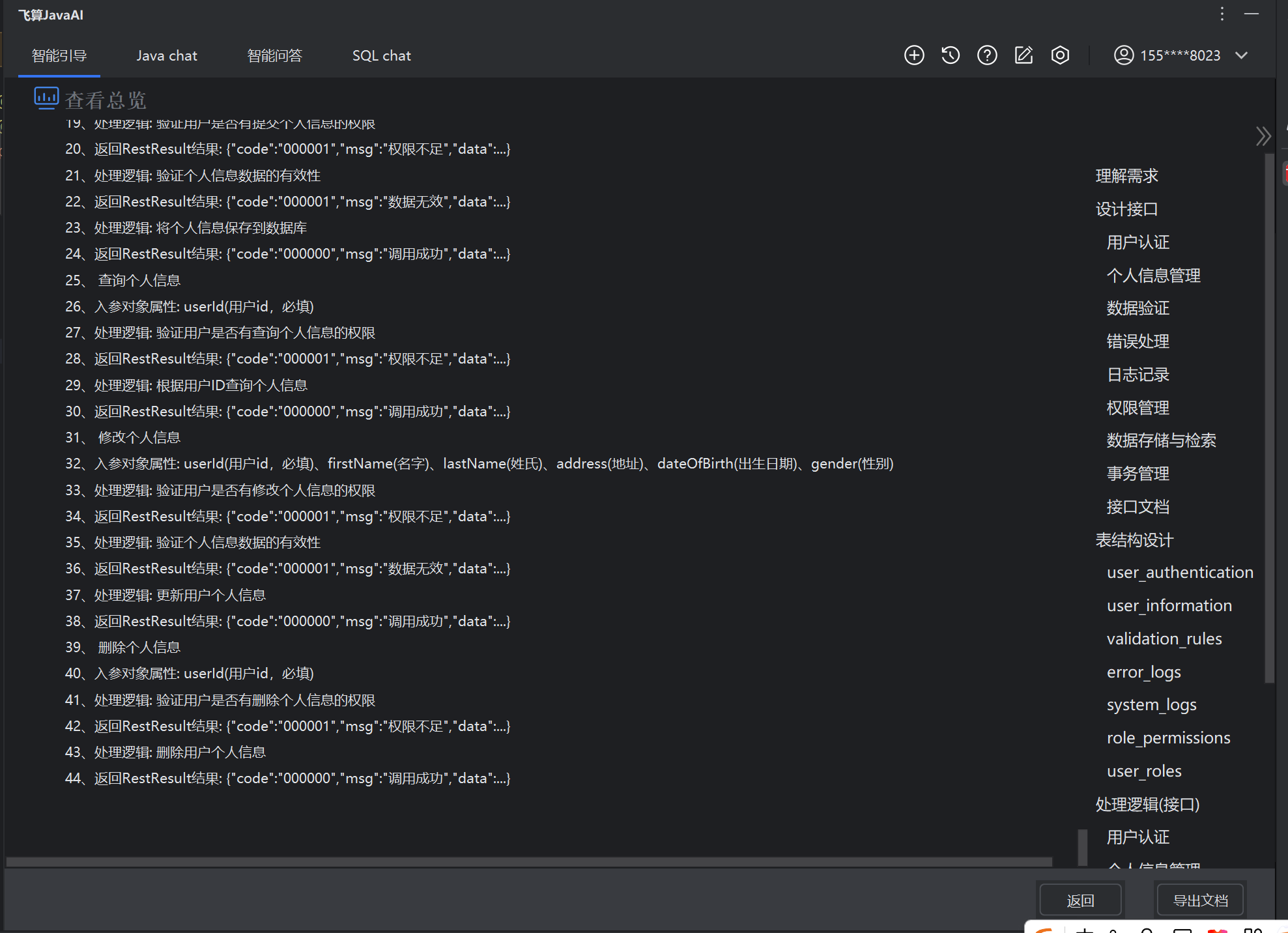Select 表结构设计 in the outline
Screen dimensions: 1288x933
1134,540
